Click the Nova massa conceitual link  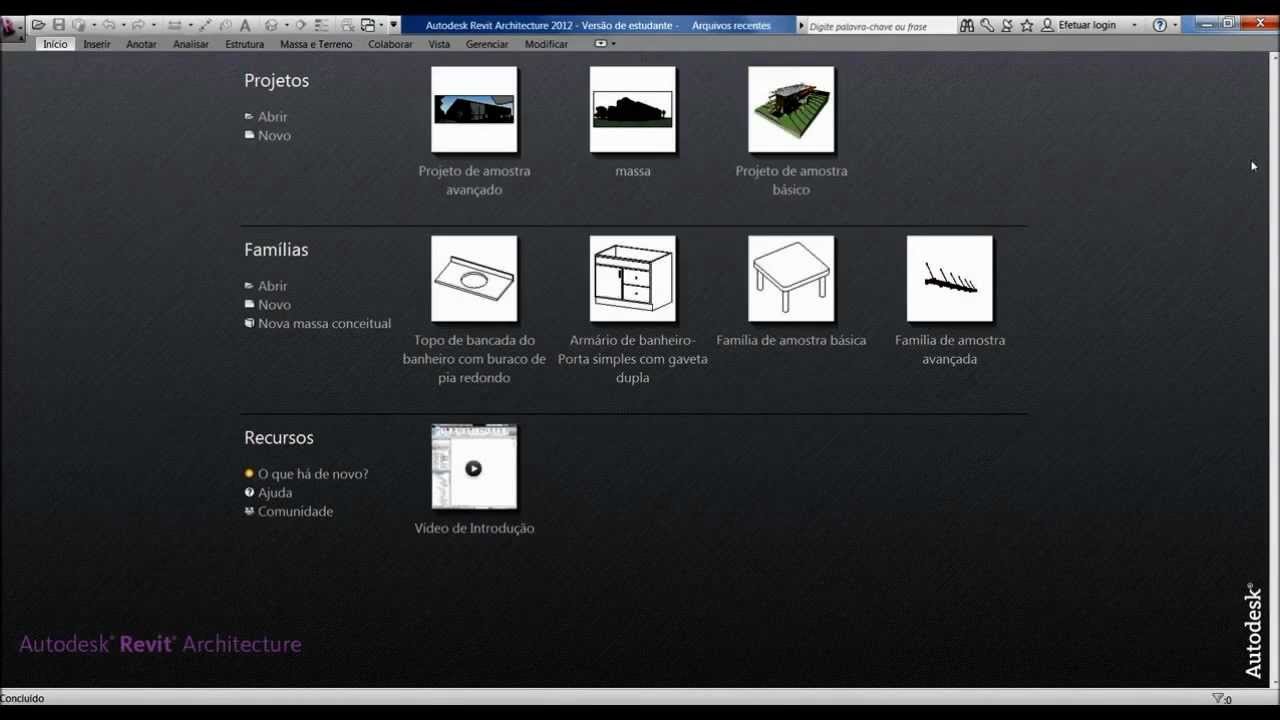(x=324, y=324)
